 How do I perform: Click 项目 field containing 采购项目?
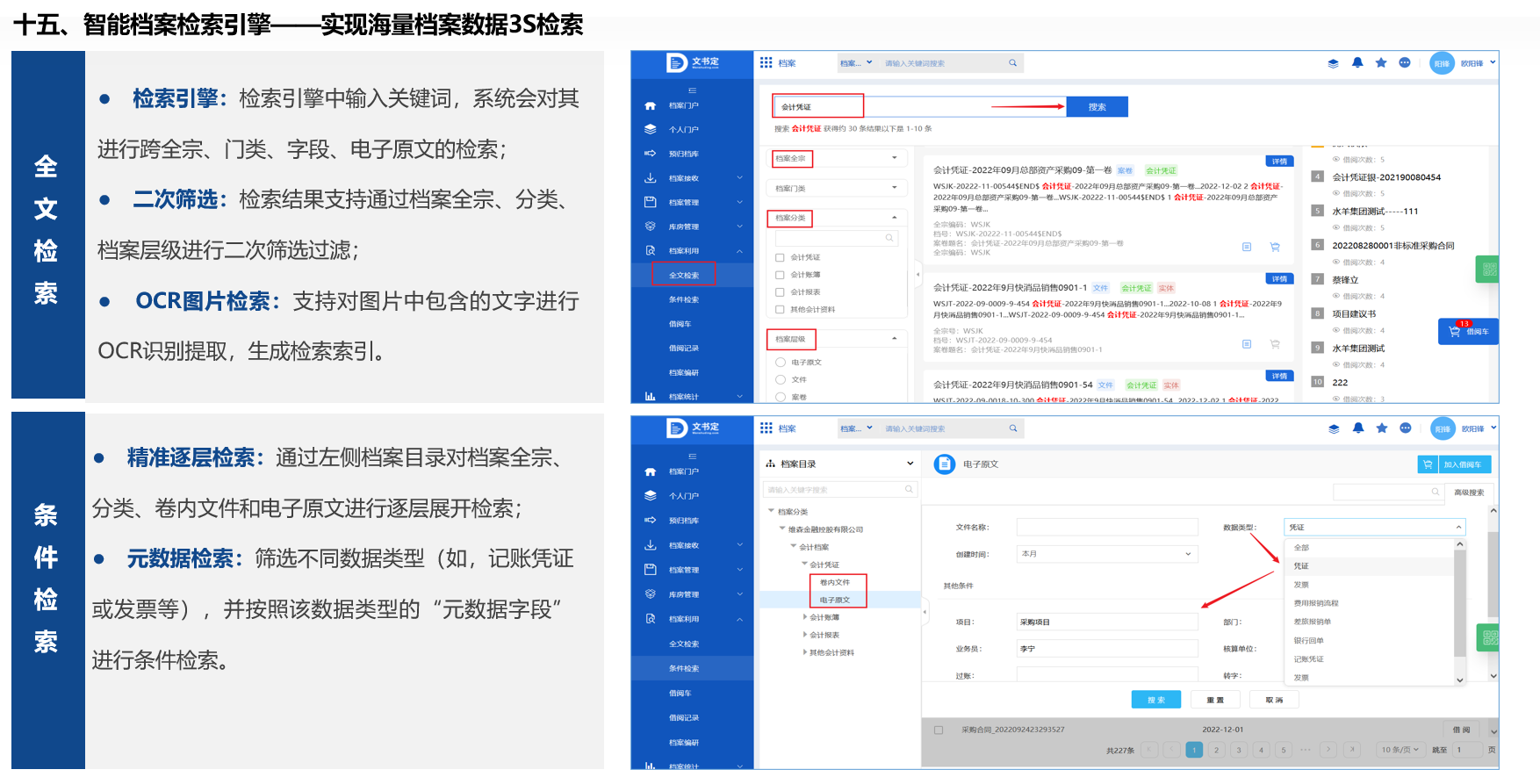1107,622
